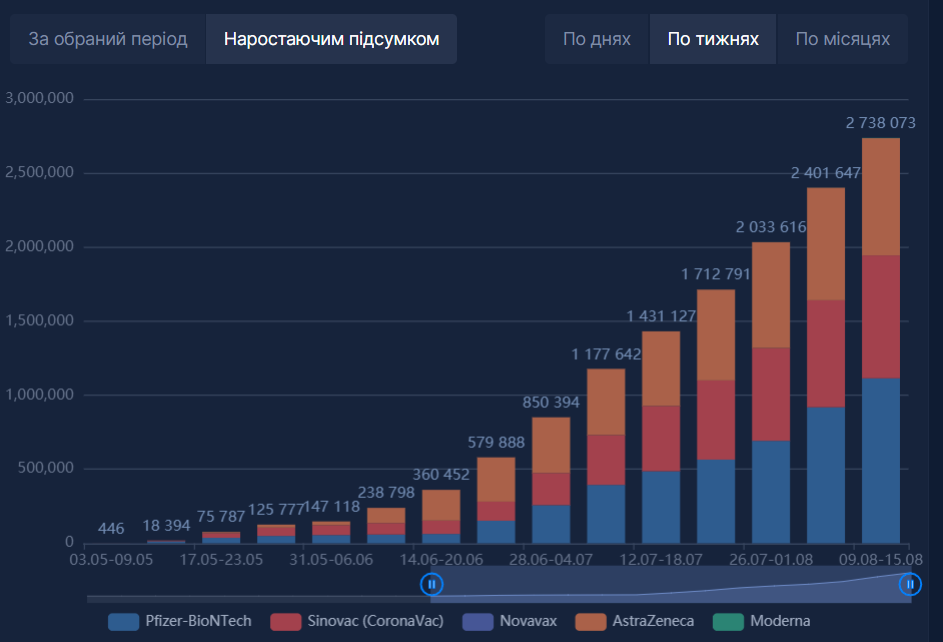Click the Pfizer-BioNTech blue legend swatch

click(x=123, y=621)
